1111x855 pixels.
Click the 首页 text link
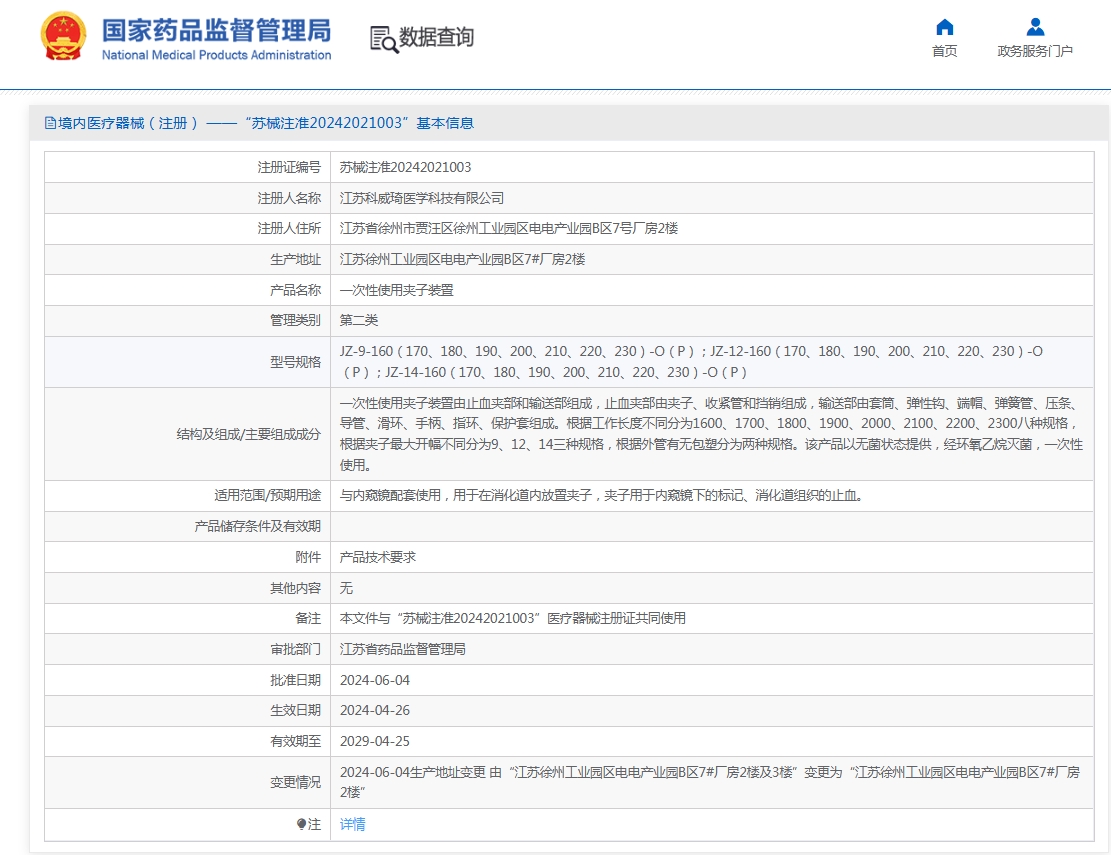coord(944,51)
